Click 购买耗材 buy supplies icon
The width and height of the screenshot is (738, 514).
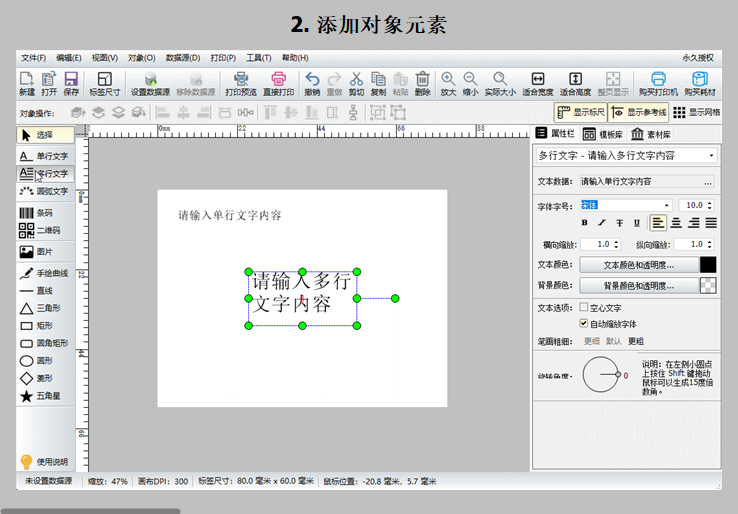click(x=700, y=83)
